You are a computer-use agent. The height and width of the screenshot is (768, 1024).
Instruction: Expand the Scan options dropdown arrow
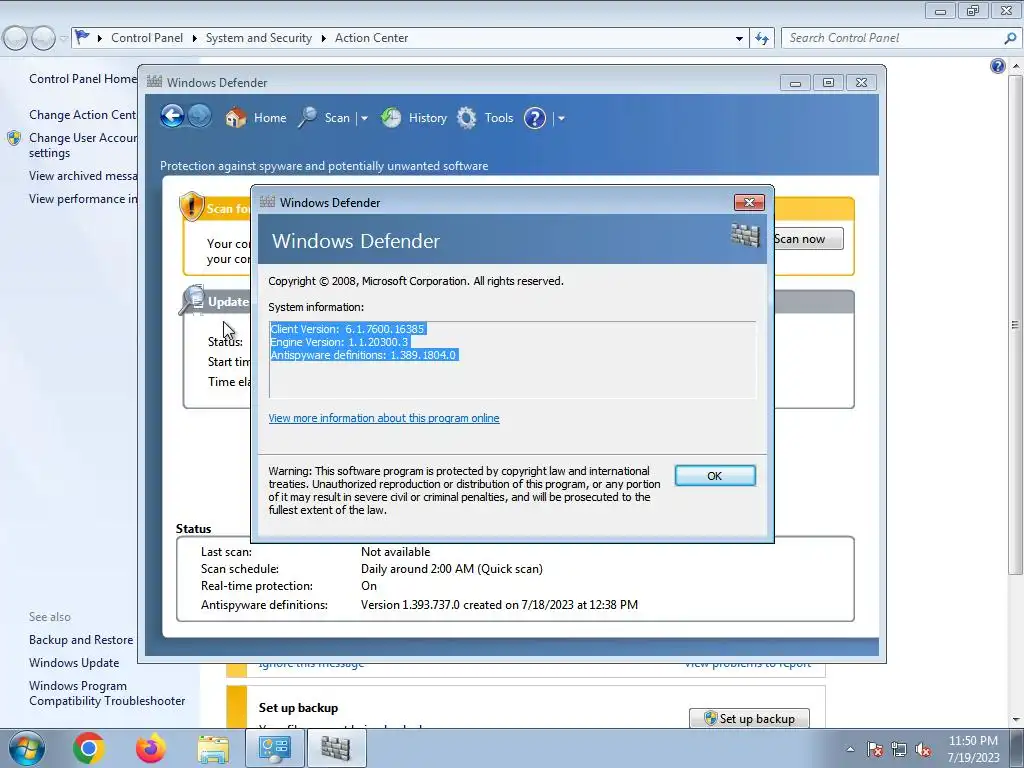(364, 118)
